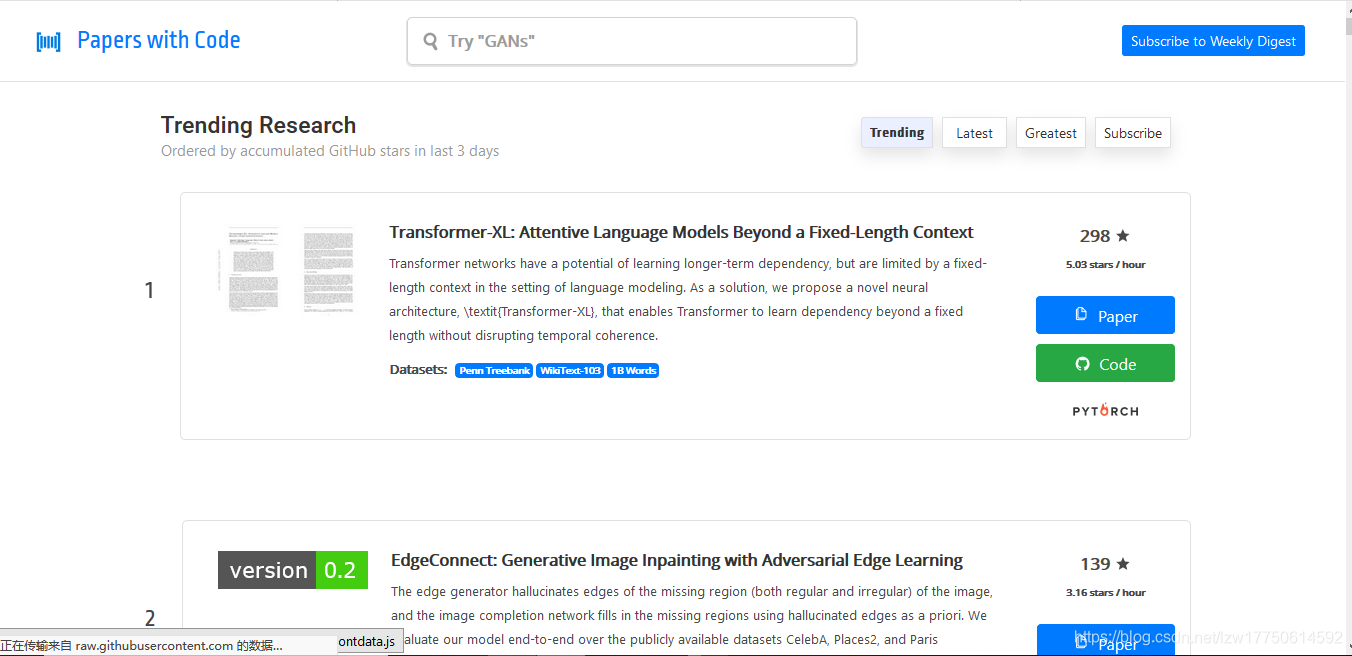Click the star icon beside 139
This screenshot has width=1352, height=656.
coord(1123,564)
